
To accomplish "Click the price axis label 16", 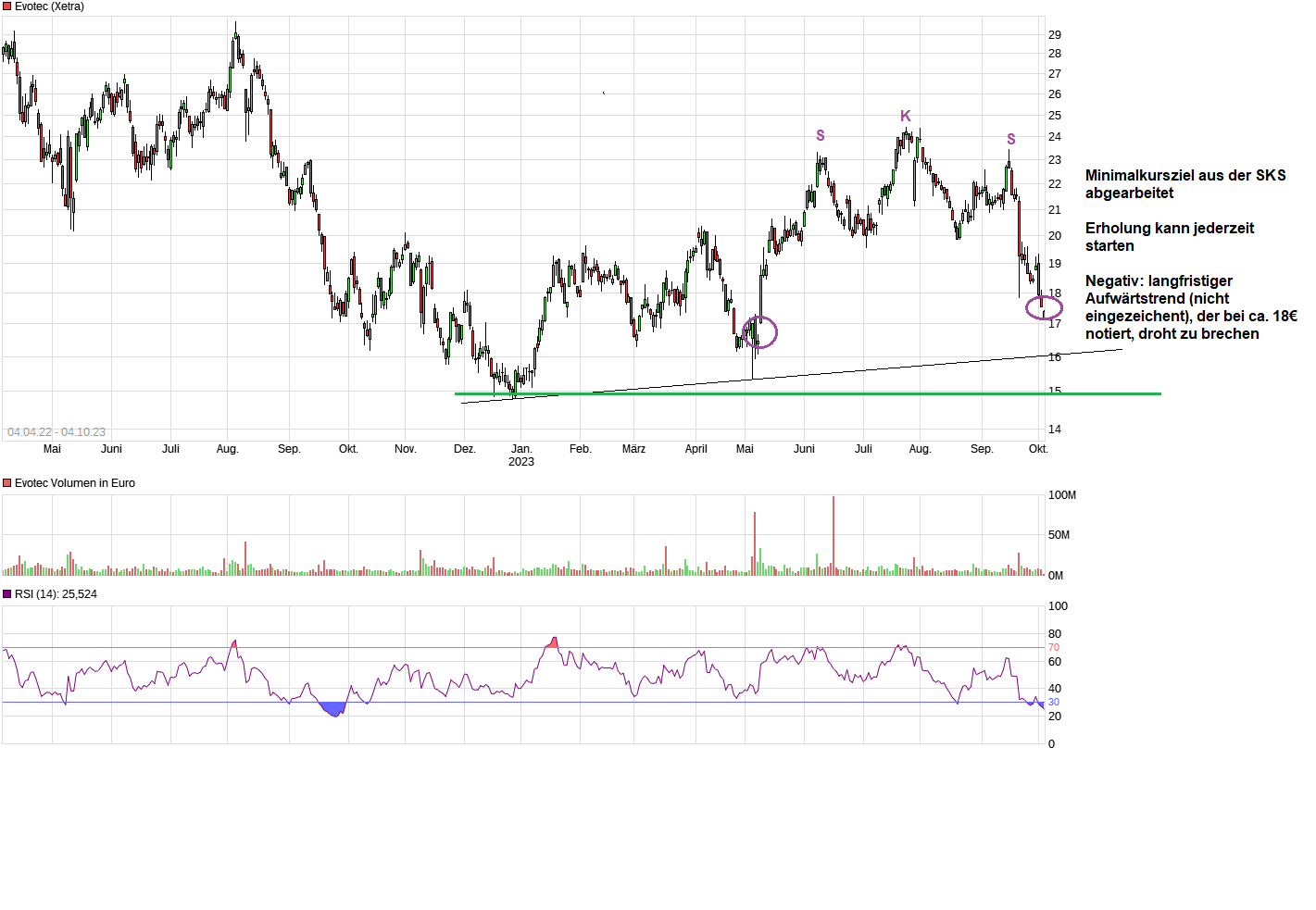I will [1055, 357].
